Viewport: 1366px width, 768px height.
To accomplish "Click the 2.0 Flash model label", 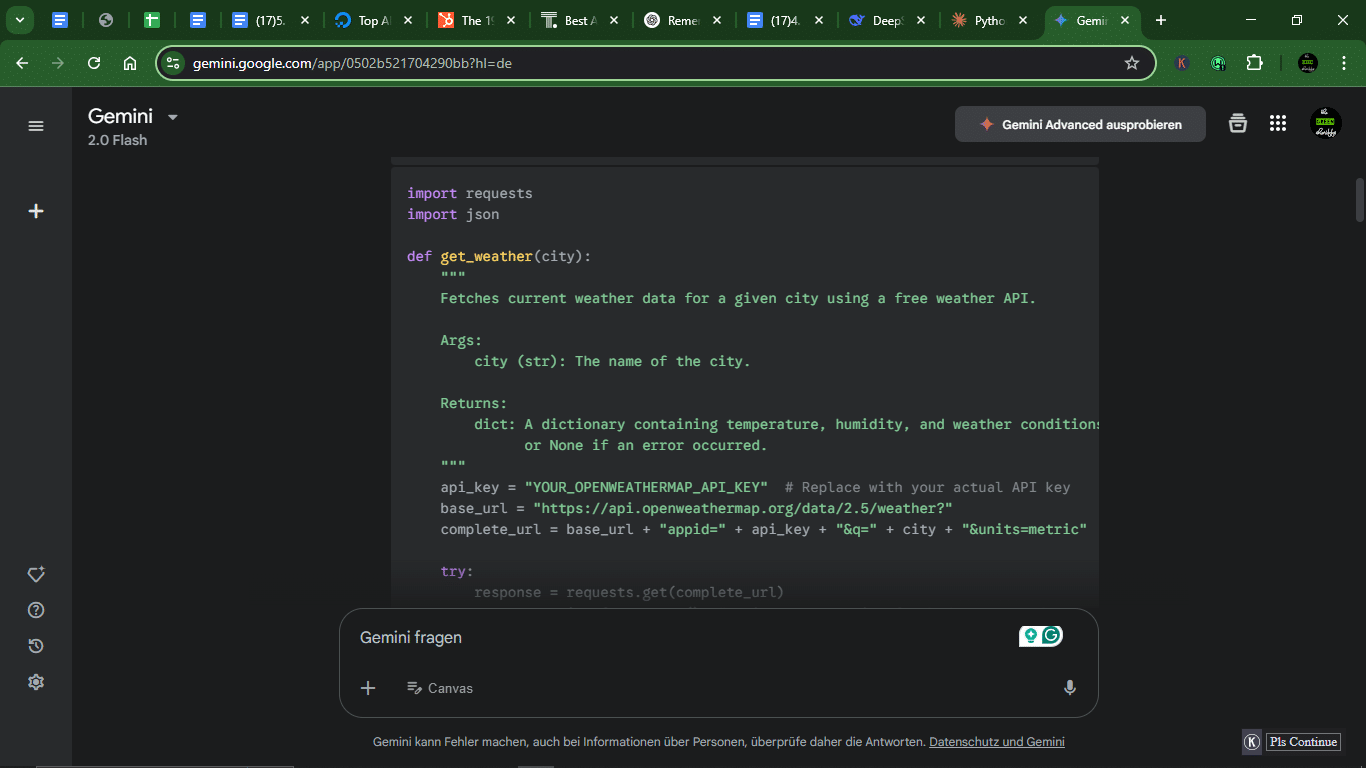I will [x=118, y=140].
